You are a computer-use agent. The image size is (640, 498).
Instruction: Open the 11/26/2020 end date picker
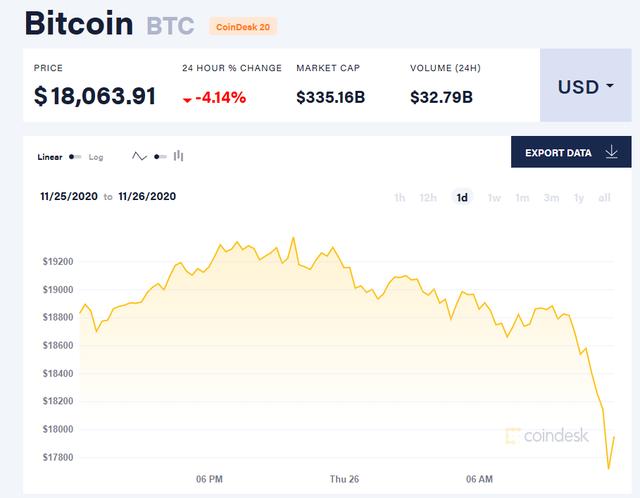[147, 197]
